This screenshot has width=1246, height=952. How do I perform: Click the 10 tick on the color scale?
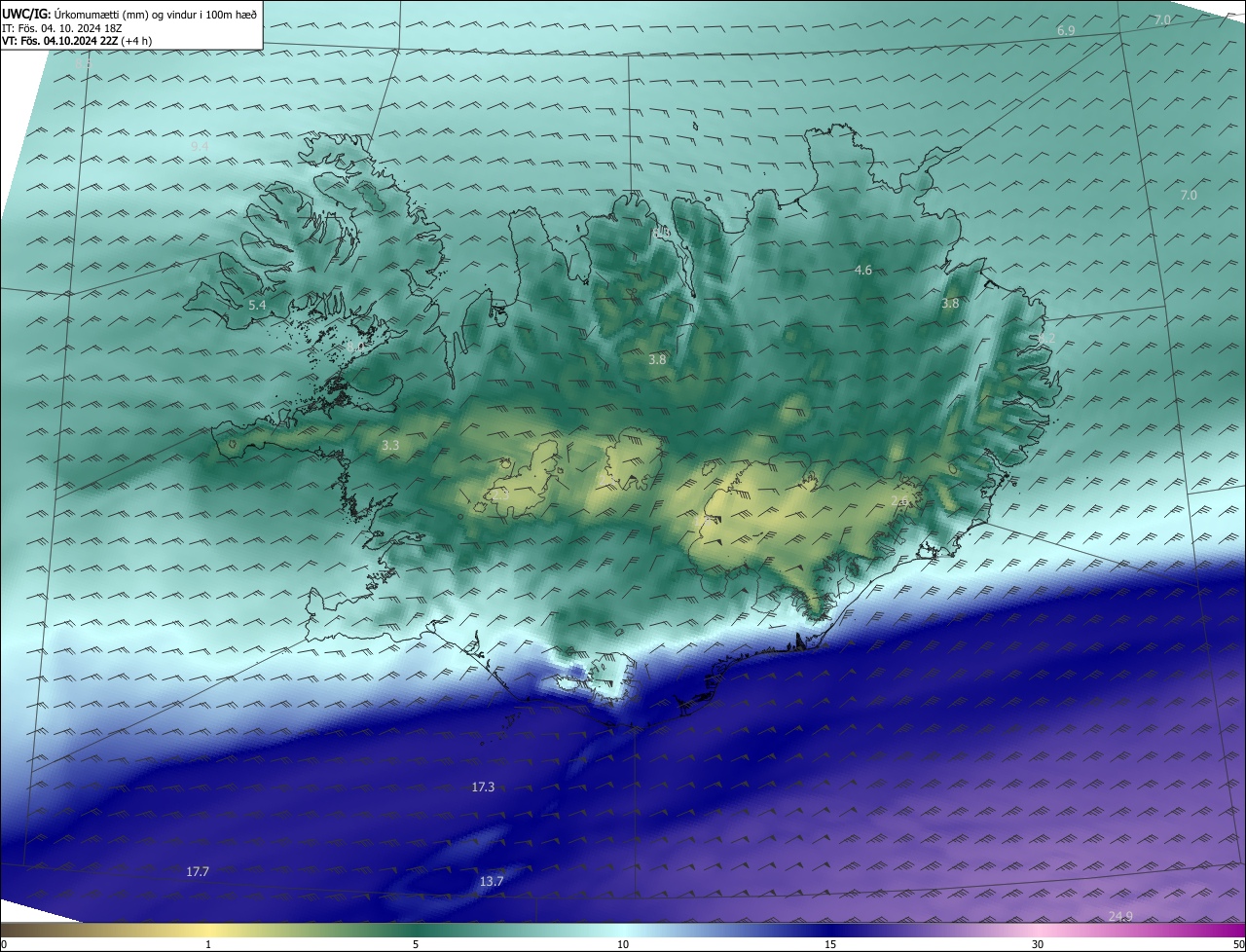623,944
